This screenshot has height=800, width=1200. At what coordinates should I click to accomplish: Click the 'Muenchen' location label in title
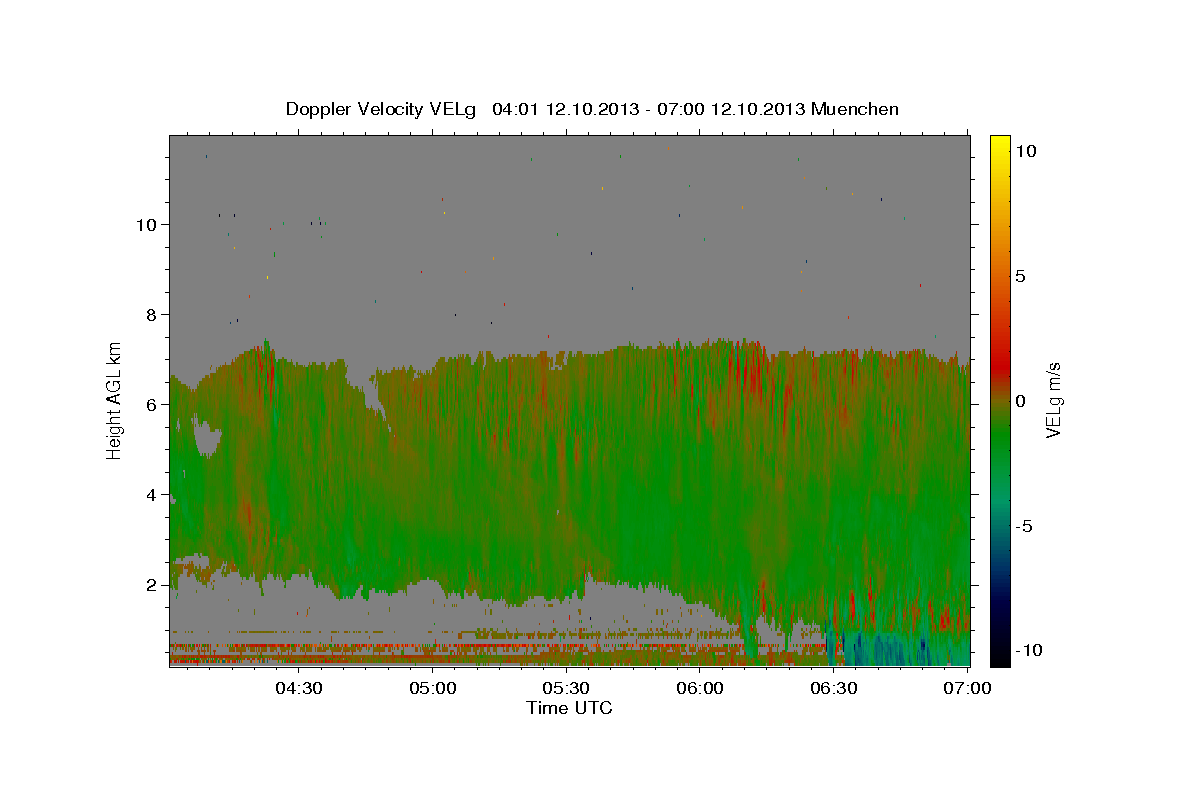(855, 108)
